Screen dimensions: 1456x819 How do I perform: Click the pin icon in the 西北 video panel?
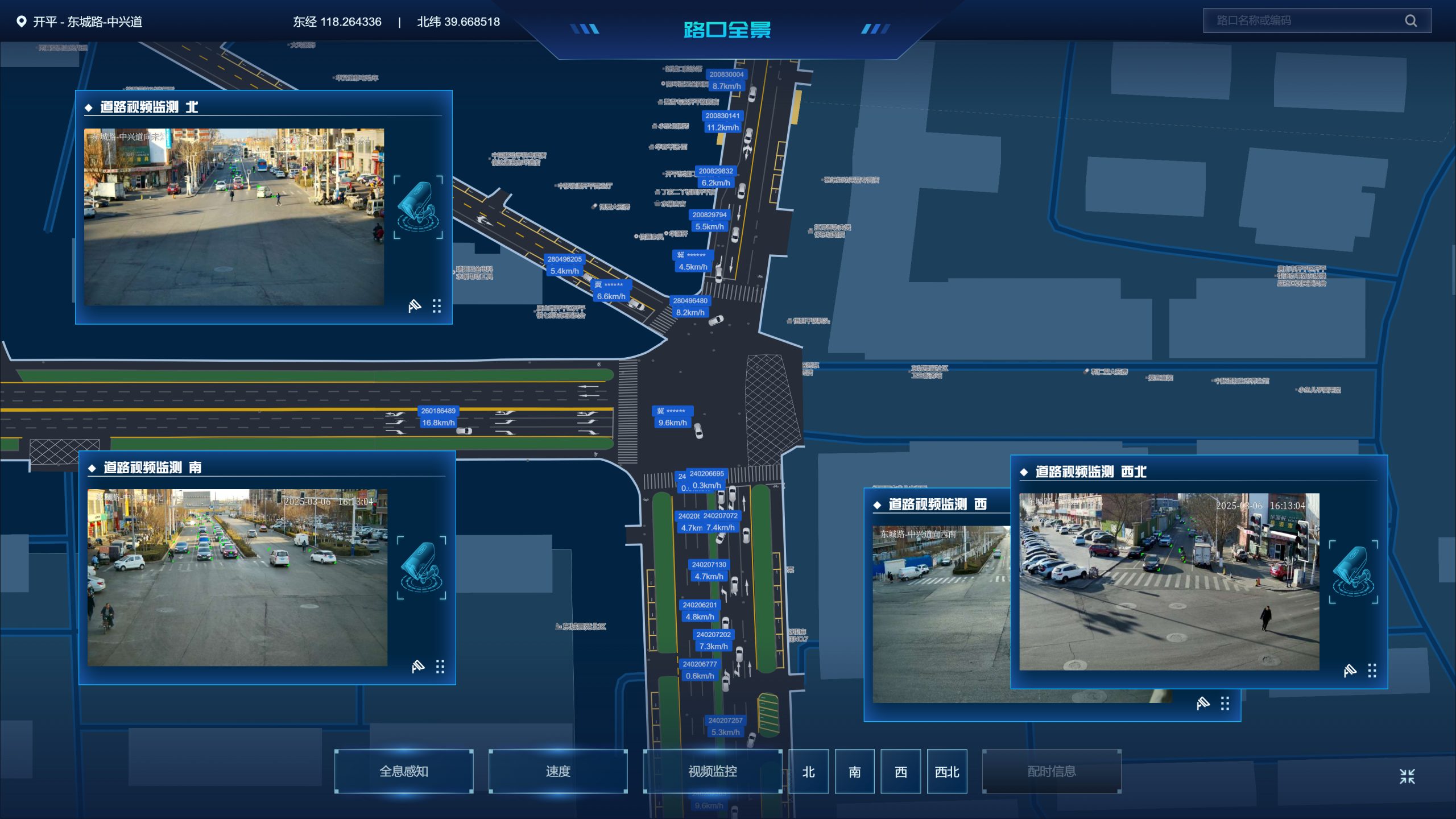[x=1350, y=671]
